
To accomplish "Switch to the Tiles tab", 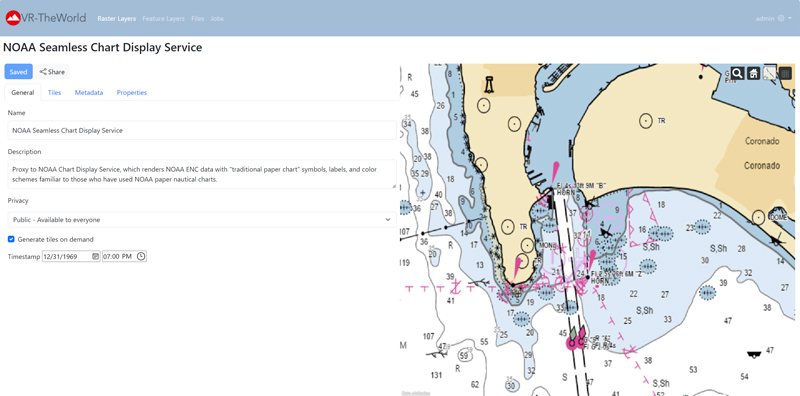I will coord(55,92).
